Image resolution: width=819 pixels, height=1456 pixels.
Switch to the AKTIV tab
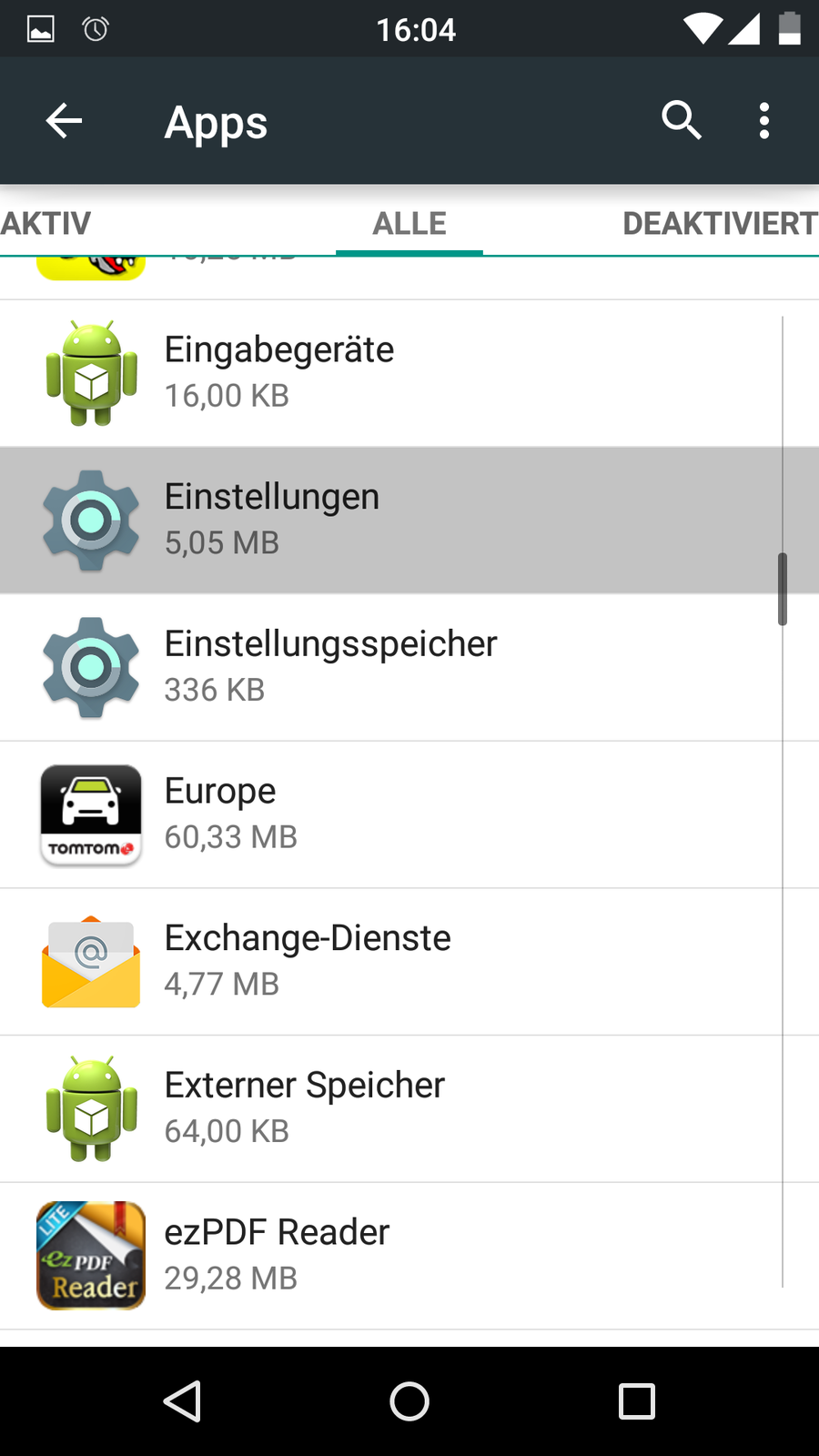tap(45, 224)
